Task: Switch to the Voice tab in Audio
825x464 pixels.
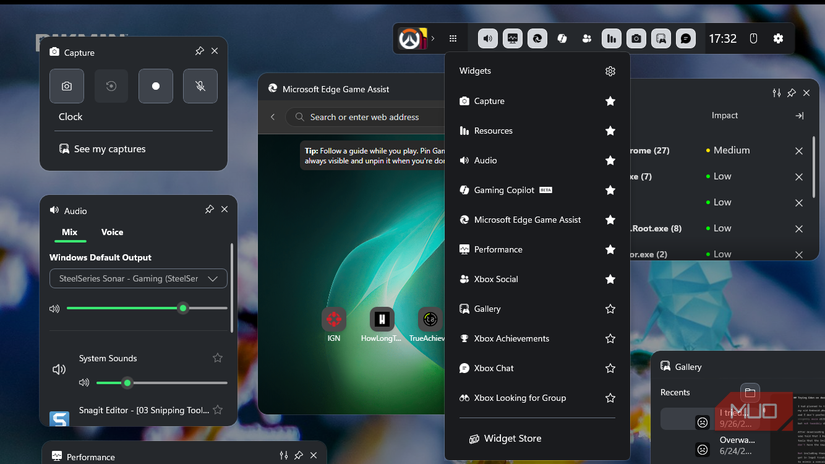Action: tap(112, 232)
